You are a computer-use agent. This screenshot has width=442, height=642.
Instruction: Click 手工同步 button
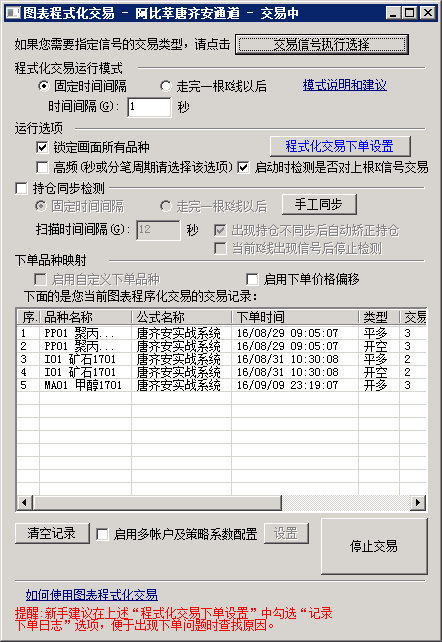[319, 204]
